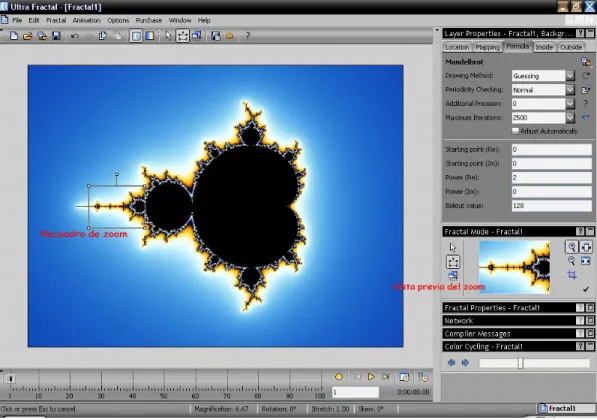597x420 pixels.
Task: Expand the Network panel
Action: [590, 321]
